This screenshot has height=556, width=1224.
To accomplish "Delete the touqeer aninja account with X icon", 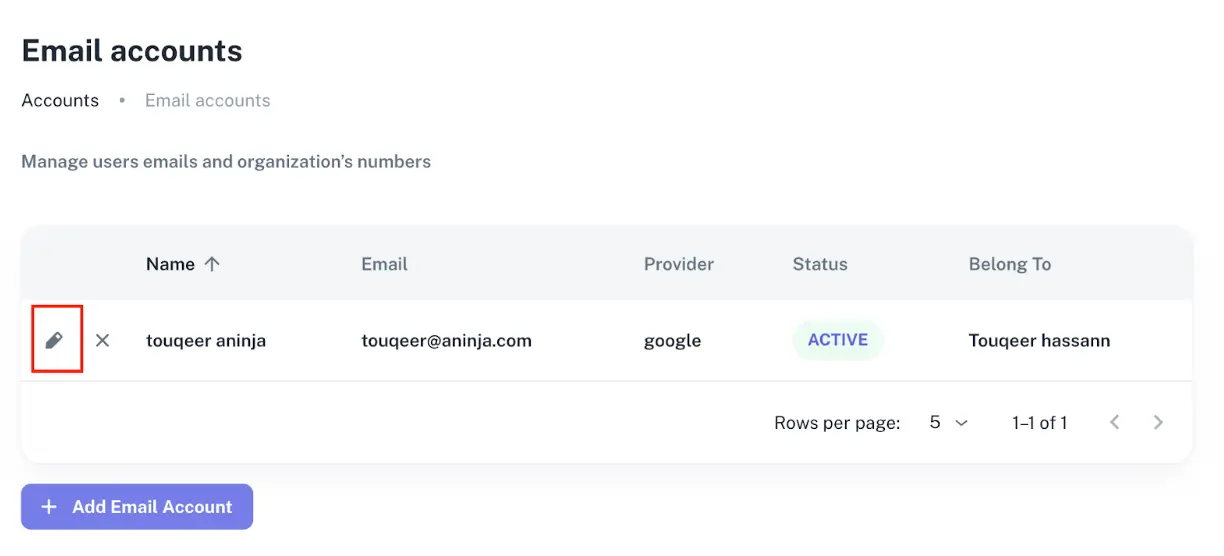I will pos(102,341).
